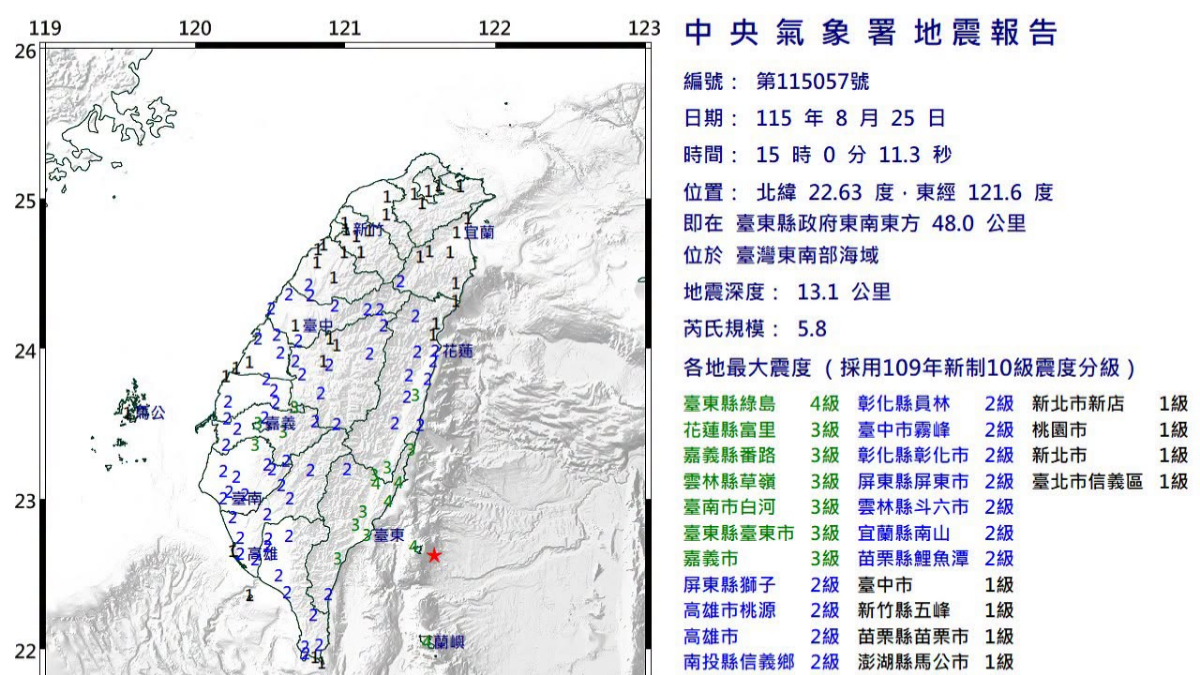Click the entry 澎湖縣馬公市 1級
1200x675 pixels.
pyautogui.click(x=935, y=661)
